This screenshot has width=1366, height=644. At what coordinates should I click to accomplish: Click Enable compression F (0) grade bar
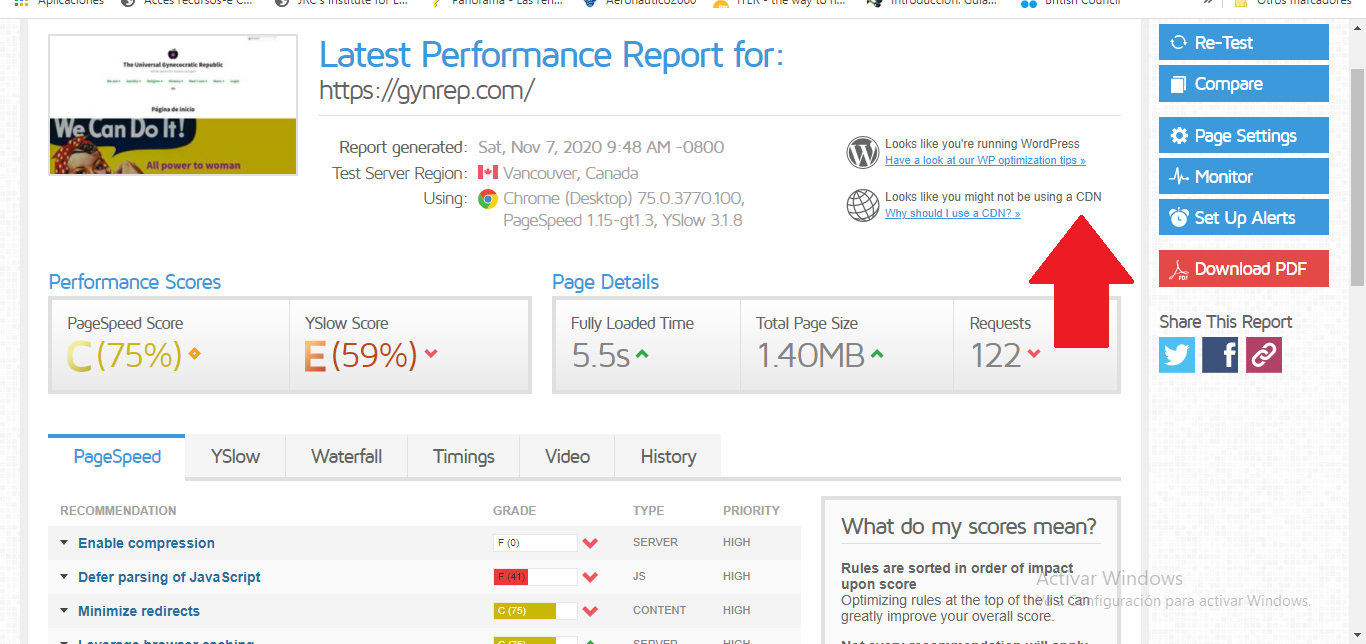pos(535,543)
